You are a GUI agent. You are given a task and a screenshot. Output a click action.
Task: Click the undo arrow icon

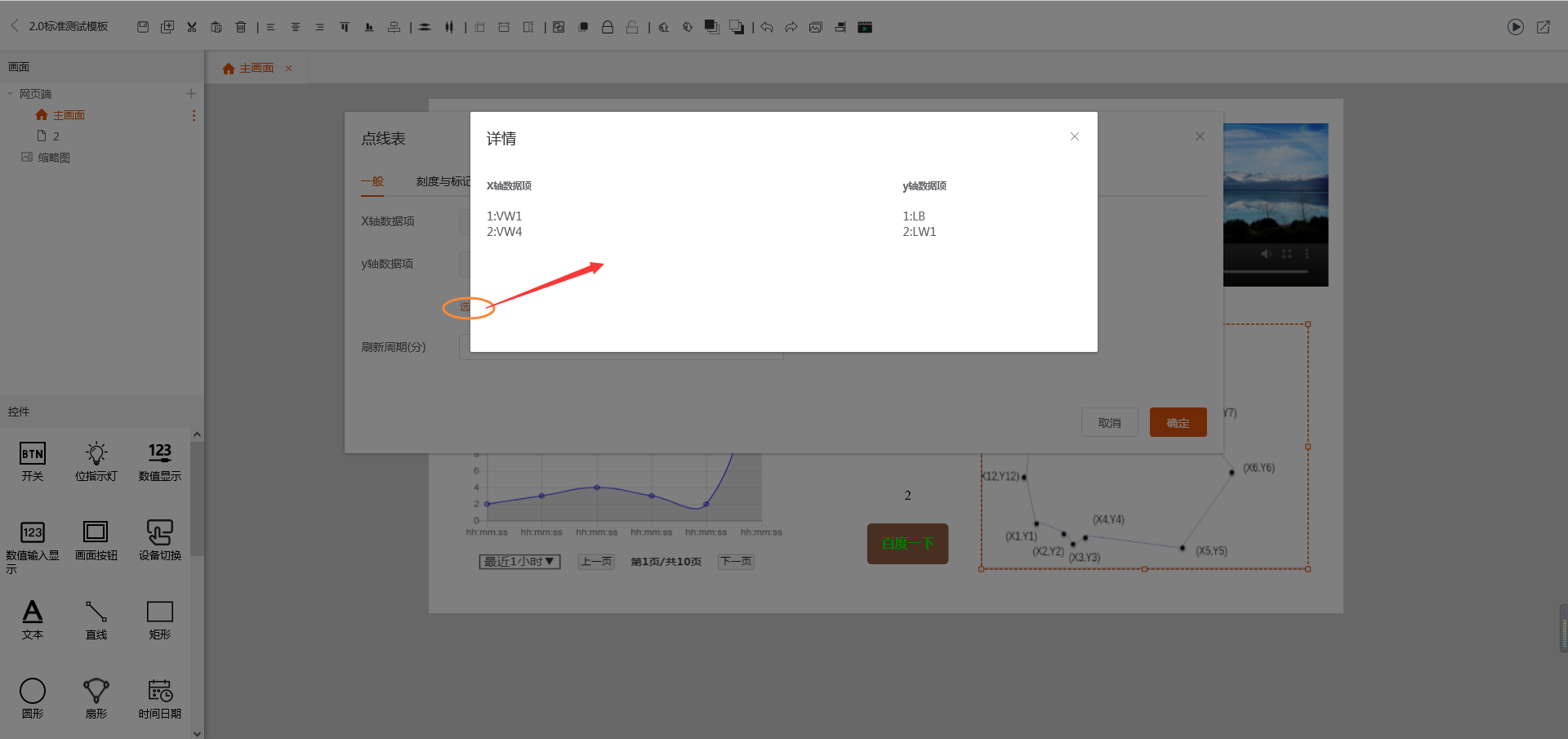pos(767,27)
